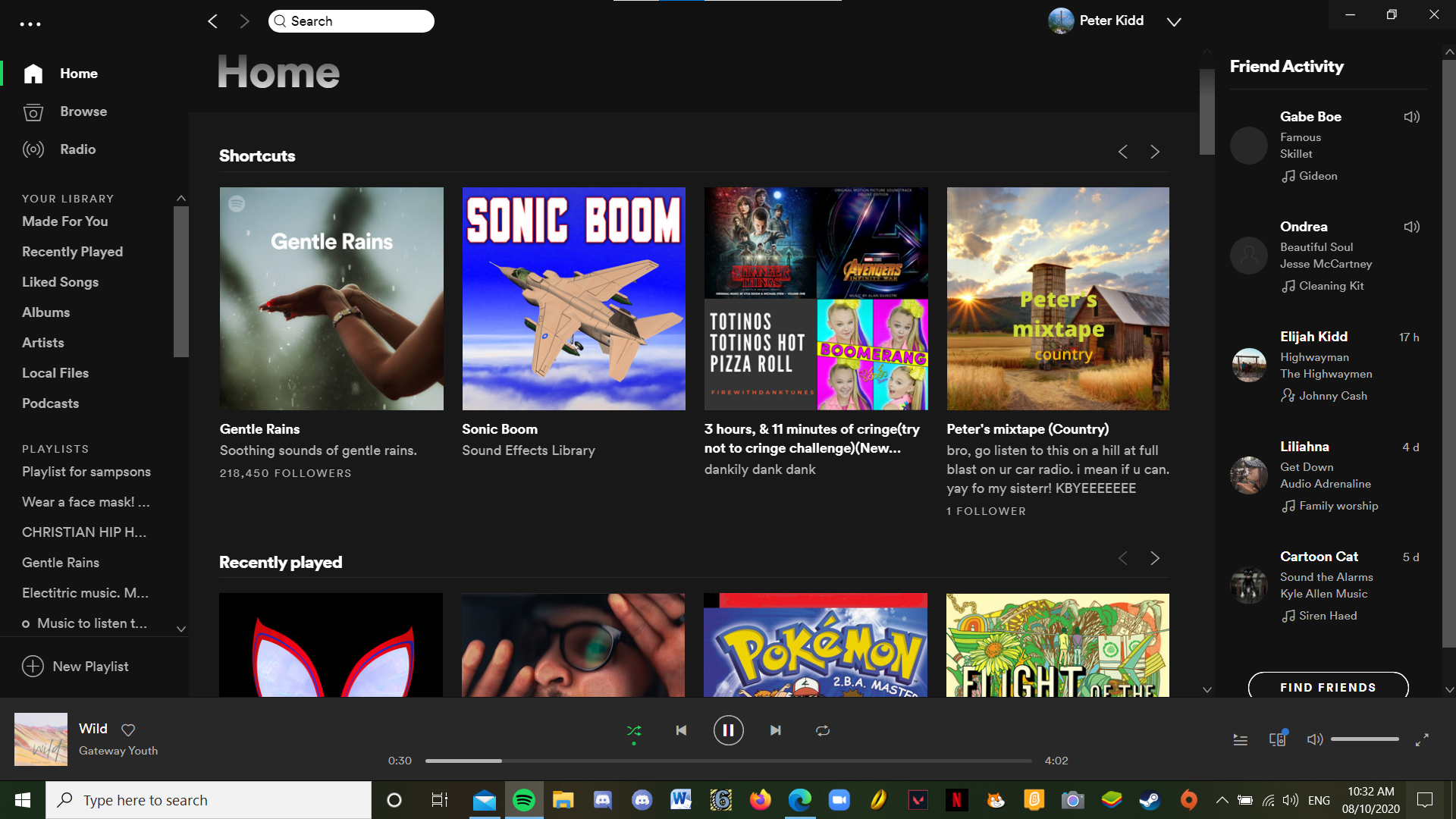
Task: Adjust the volume slider
Action: [1364, 739]
